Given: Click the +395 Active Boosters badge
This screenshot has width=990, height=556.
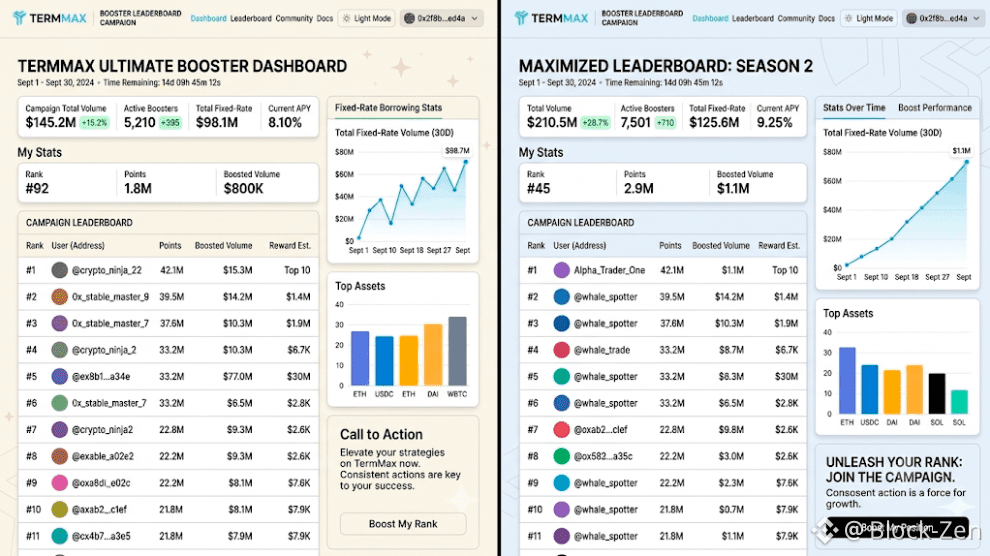Looking at the screenshot, I should [170, 123].
